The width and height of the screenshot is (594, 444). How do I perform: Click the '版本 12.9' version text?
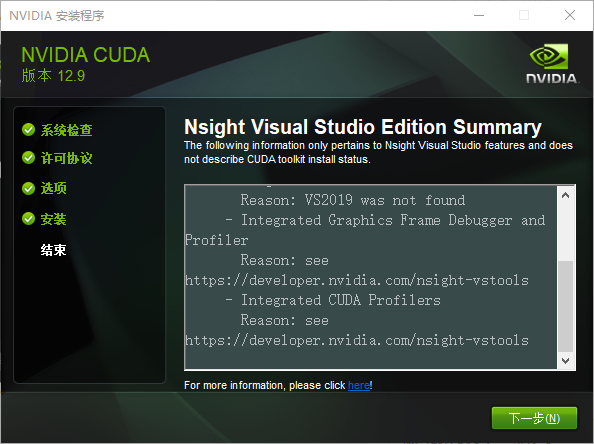[x=53, y=76]
